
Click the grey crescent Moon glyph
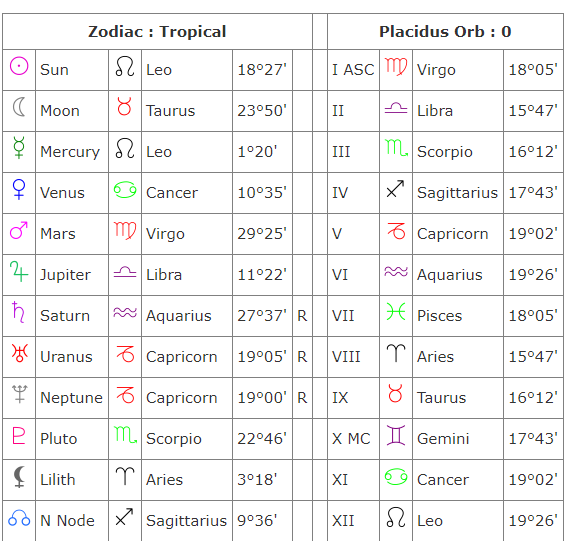pyautogui.click(x=19, y=107)
